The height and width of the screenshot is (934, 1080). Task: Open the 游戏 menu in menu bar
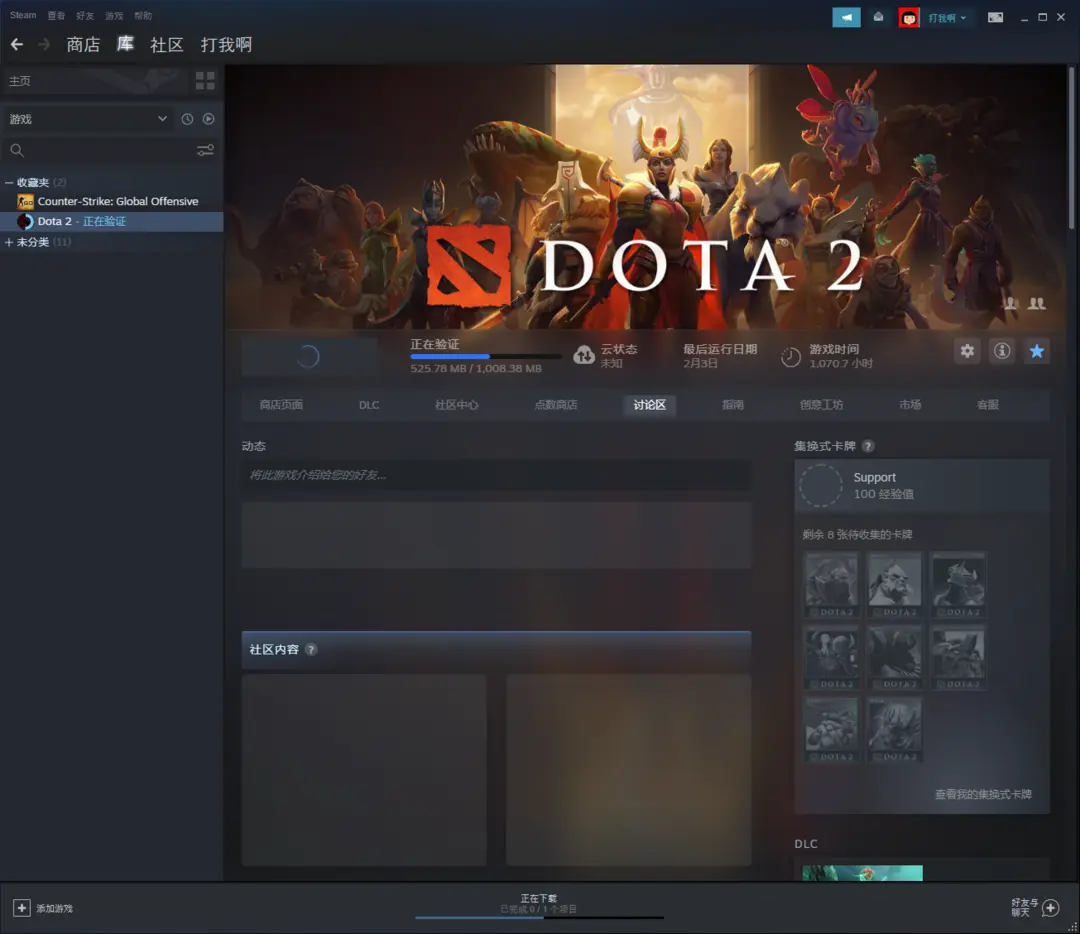tap(114, 15)
